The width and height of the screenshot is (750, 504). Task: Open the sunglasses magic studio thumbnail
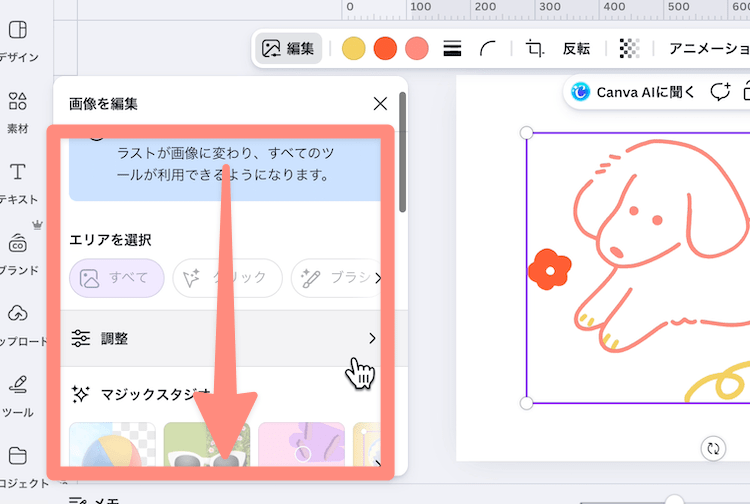(x=207, y=444)
